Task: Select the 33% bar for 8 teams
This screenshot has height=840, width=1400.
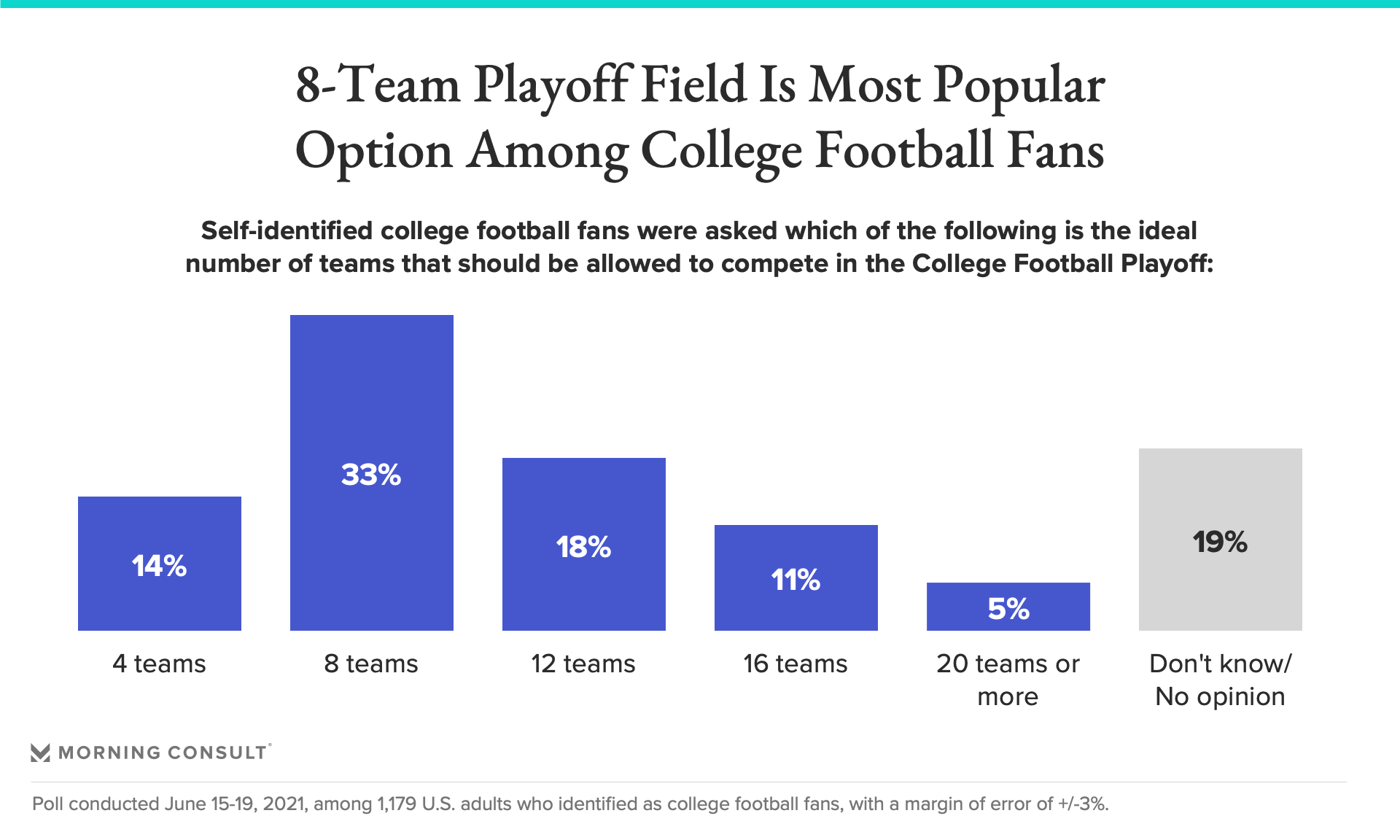Action: coord(372,472)
